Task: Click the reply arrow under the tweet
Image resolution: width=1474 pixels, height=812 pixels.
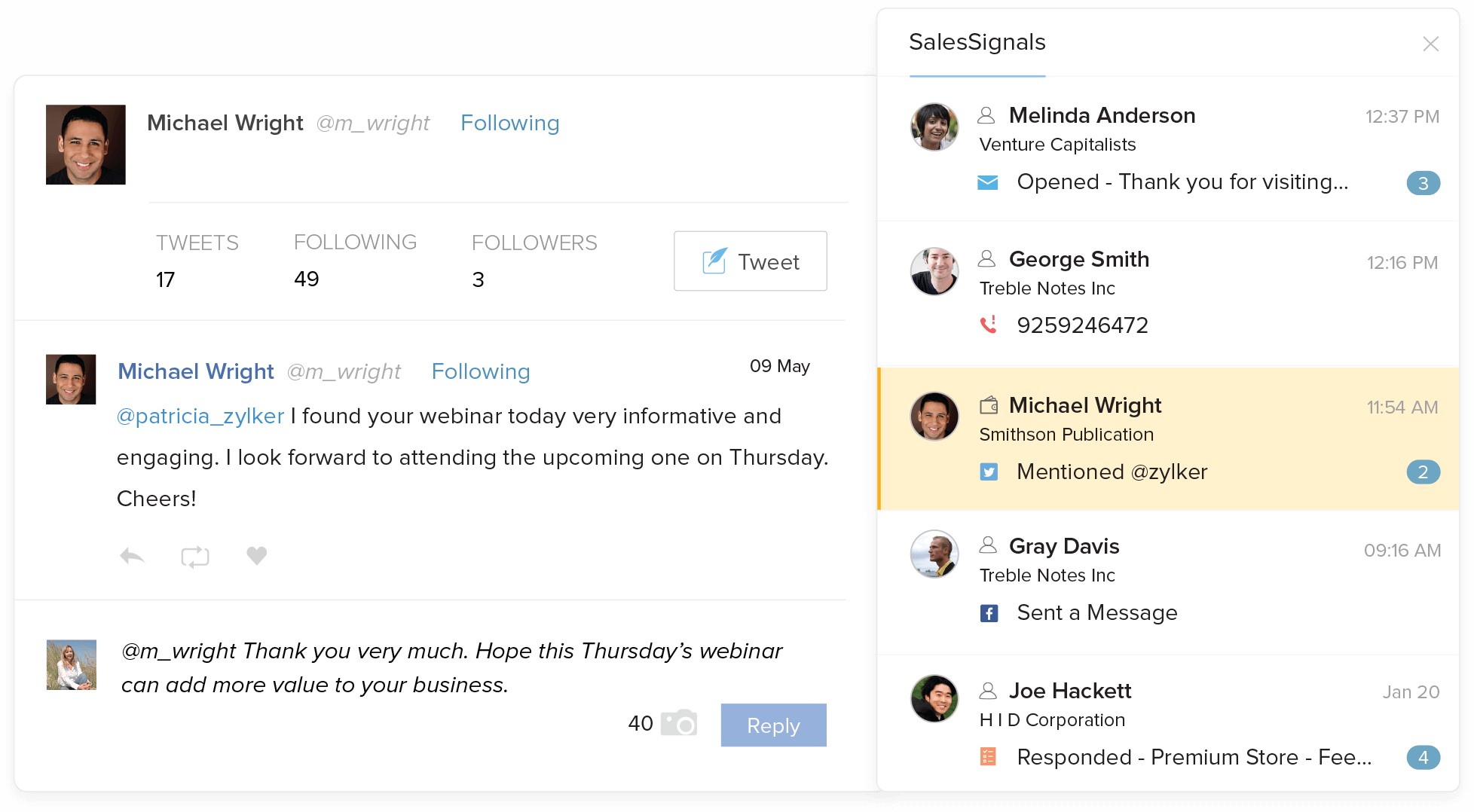Action: (x=132, y=555)
